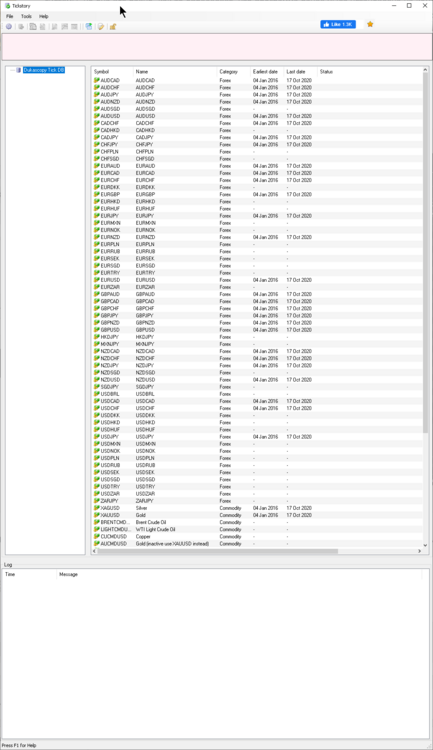Image resolution: width=433 pixels, height=750 pixels.
Task: Click the icon next to EURUSD symbol
Action: pyautogui.click(x=97, y=280)
